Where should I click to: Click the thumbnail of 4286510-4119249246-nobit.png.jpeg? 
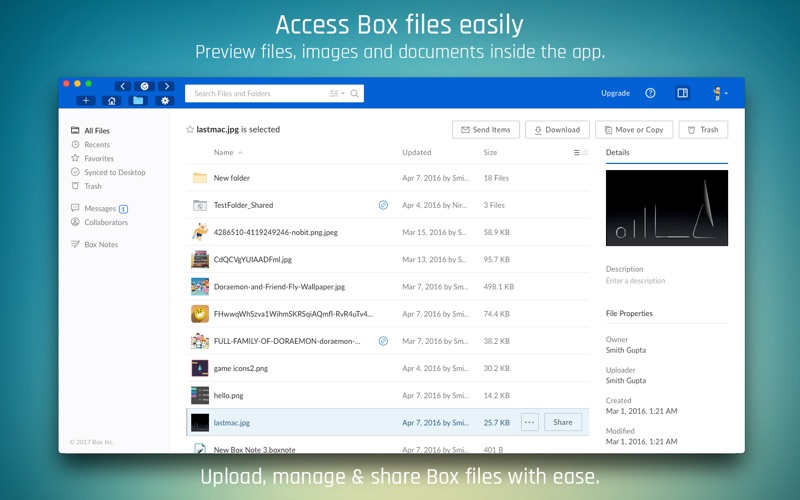coord(200,232)
